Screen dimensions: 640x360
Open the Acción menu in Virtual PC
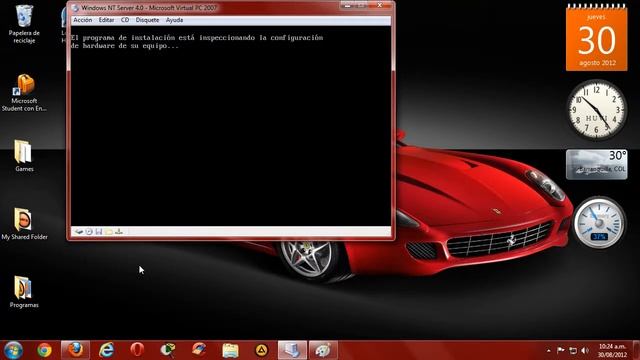82,20
